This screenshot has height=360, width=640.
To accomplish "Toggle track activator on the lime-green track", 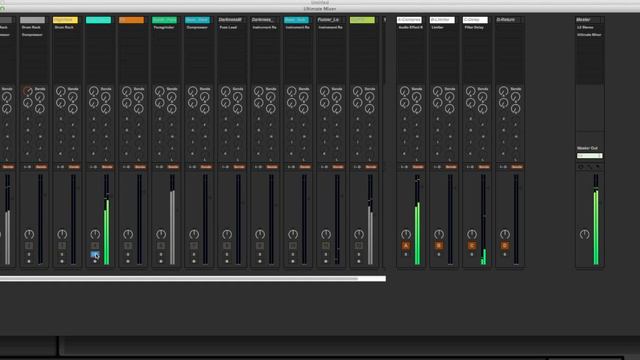I will pyautogui.click(x=359, y=246).
